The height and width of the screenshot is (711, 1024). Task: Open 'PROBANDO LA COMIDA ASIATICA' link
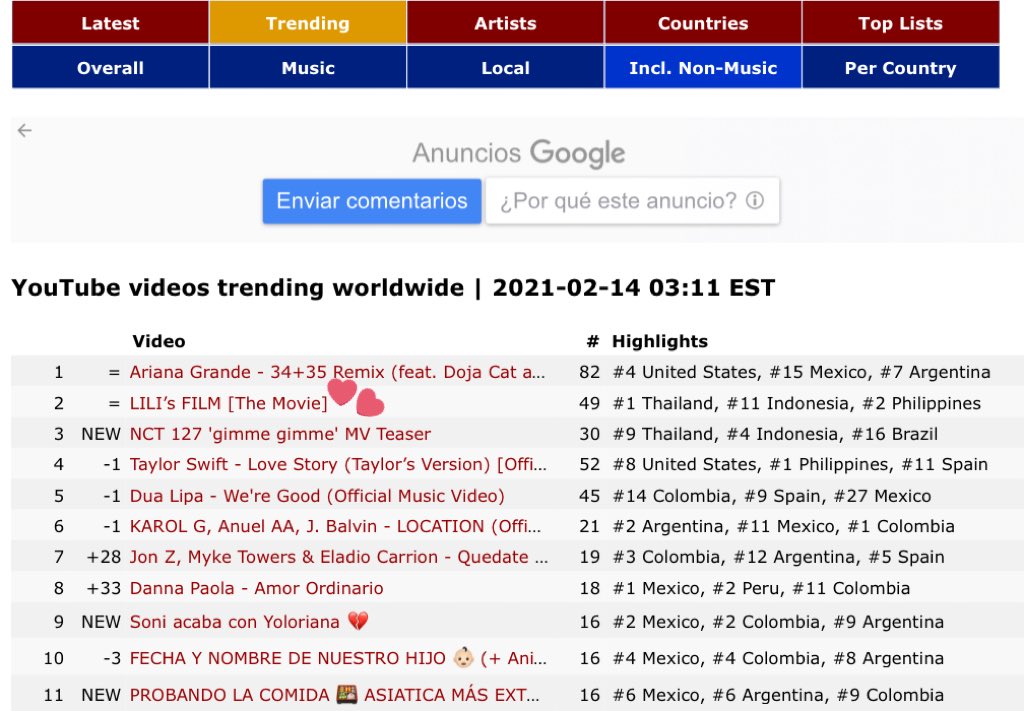[334, 695]
